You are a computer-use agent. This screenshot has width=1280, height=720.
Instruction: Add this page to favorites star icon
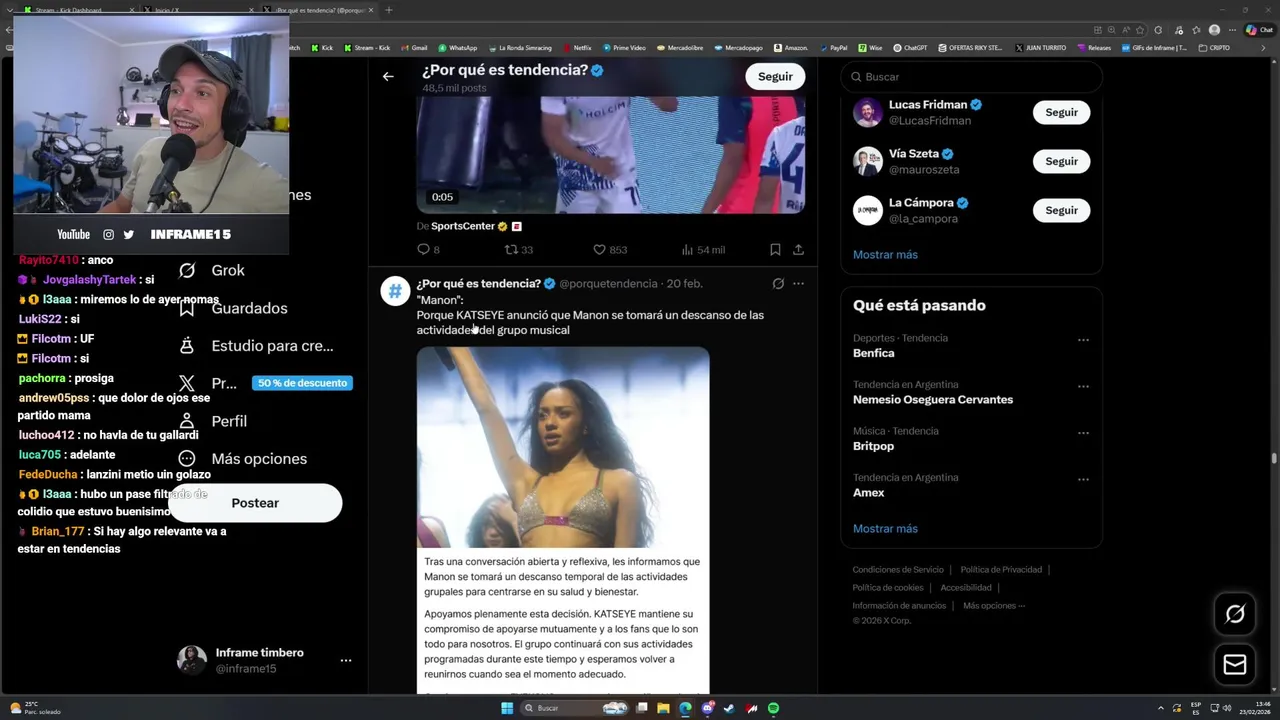1140,30
